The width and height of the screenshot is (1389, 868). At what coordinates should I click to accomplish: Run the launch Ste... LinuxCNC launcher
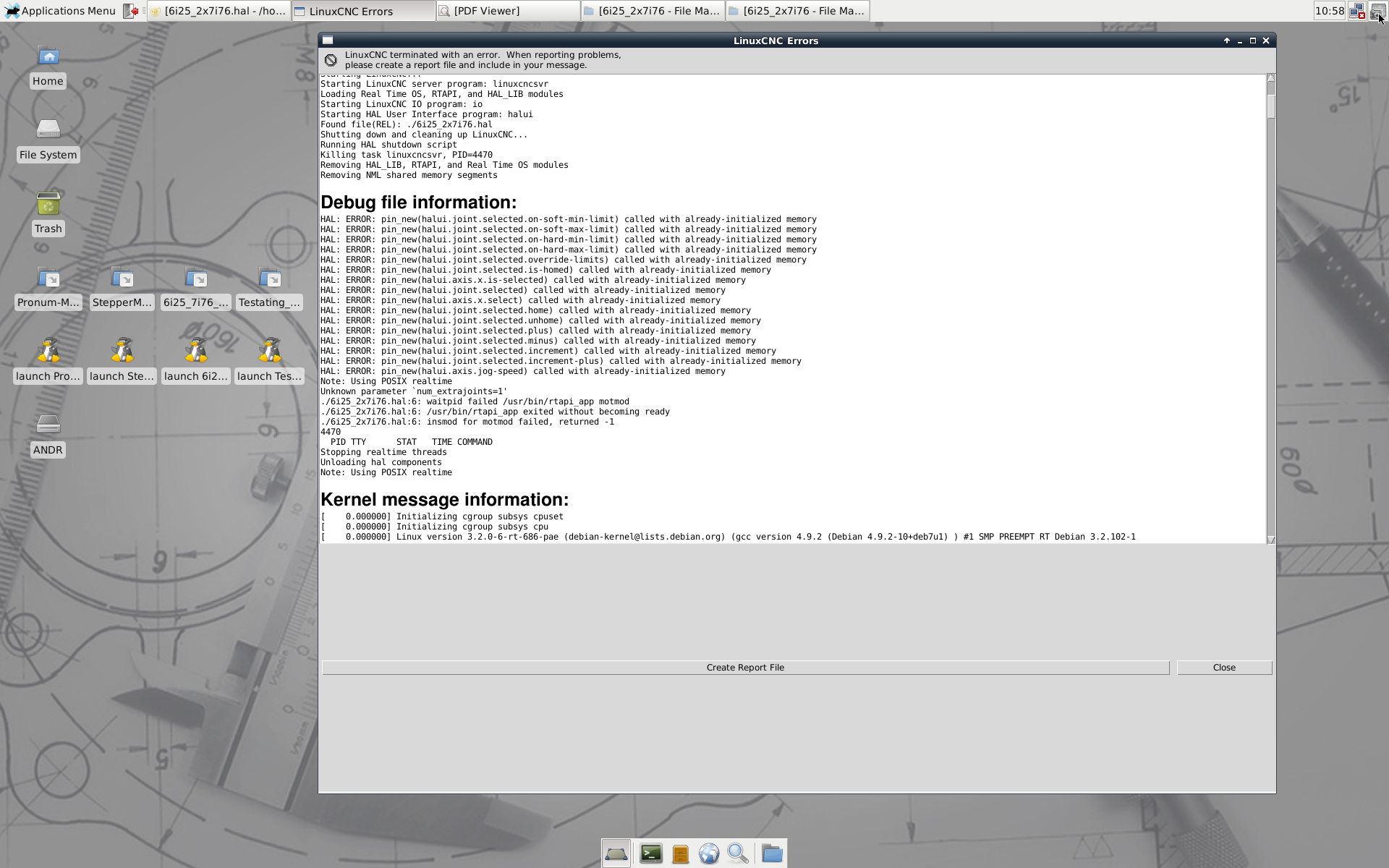click(122, 351)
